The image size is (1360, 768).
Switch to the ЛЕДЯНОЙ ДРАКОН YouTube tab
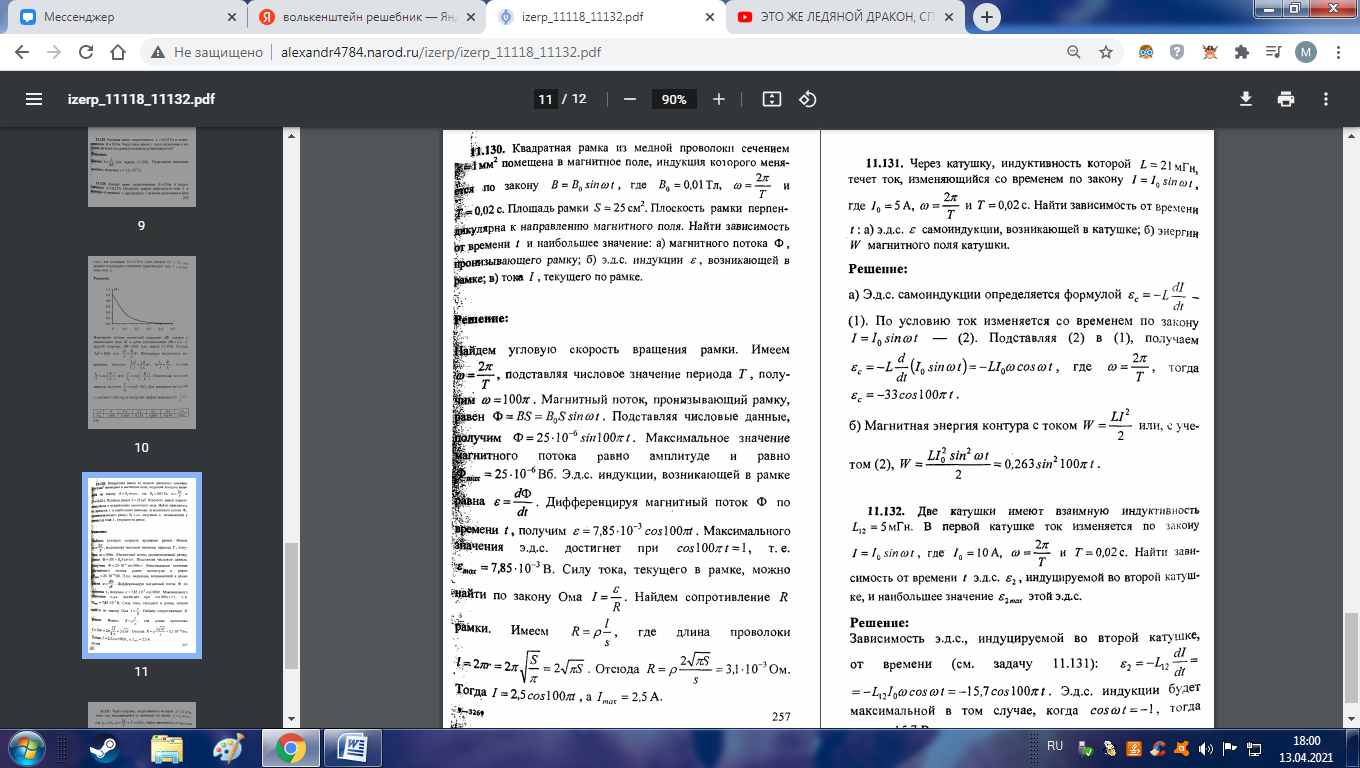point(845,17)
